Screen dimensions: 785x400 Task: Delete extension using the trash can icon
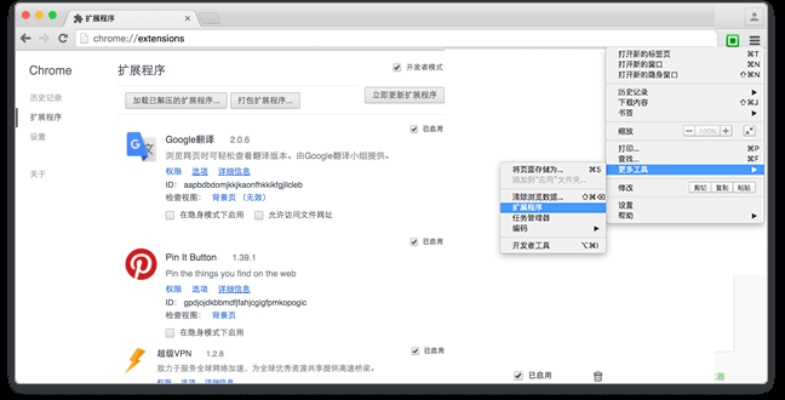point(598,376)
